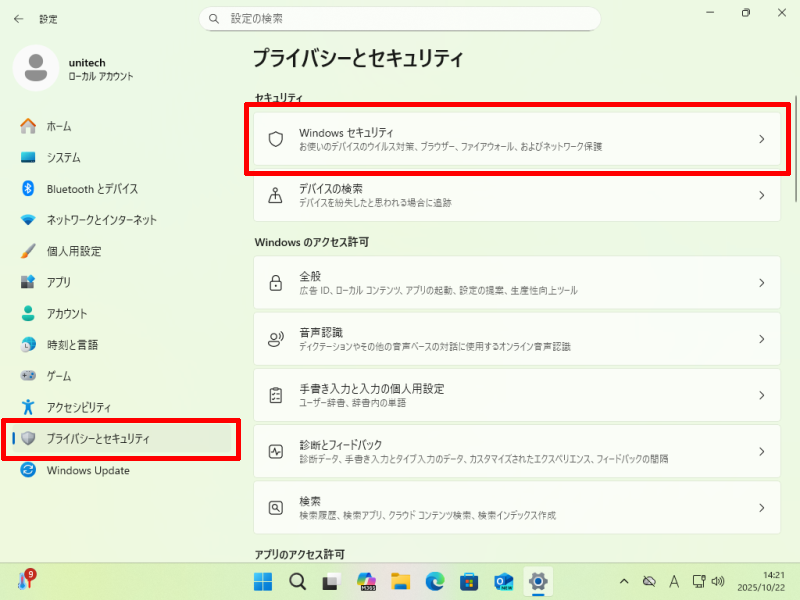
Task: Open アクセシビリティ from the sidebar
Action: pyautogui.click(x=79, y=407)
